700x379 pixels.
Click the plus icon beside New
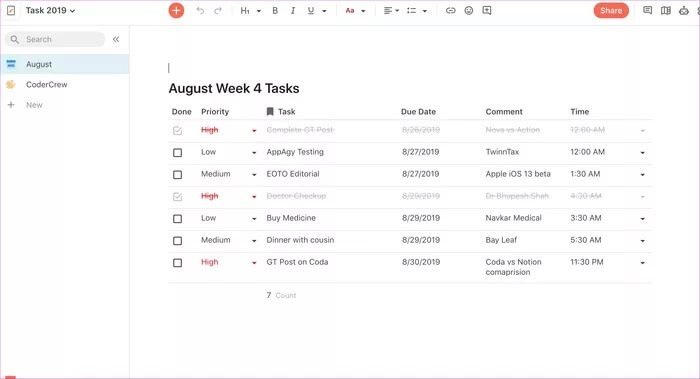[x=11, y=105]
